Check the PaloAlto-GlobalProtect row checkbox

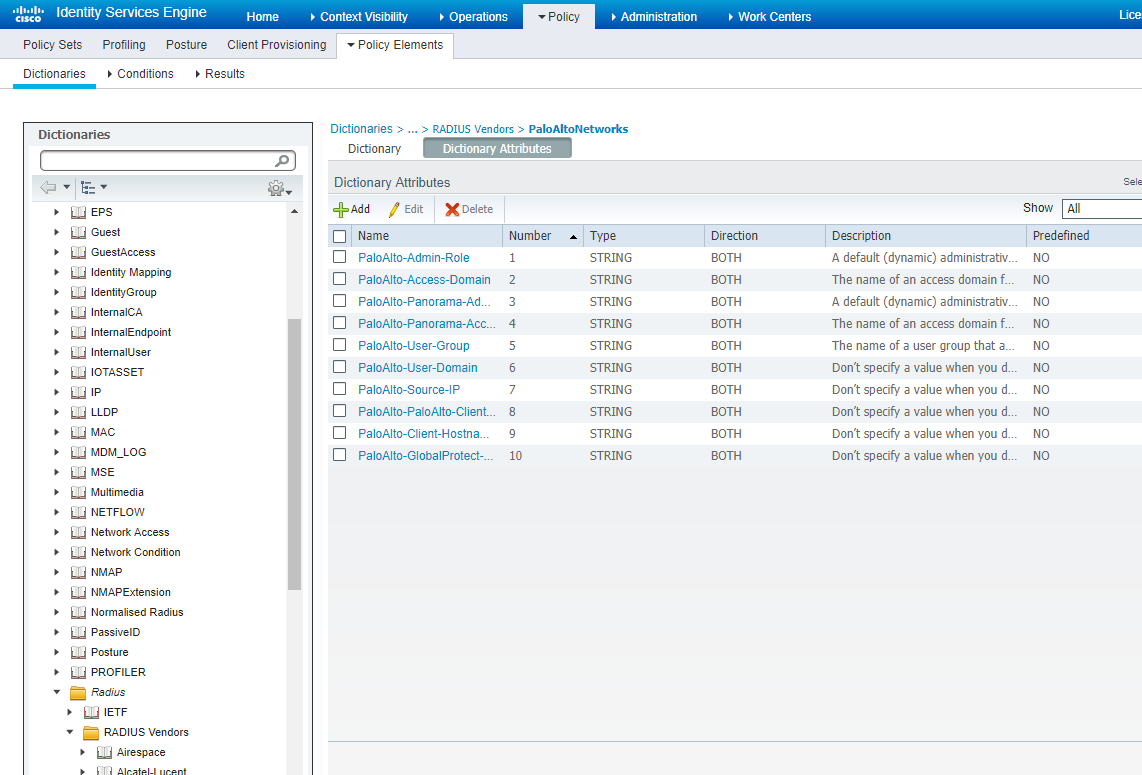[339, 455]
